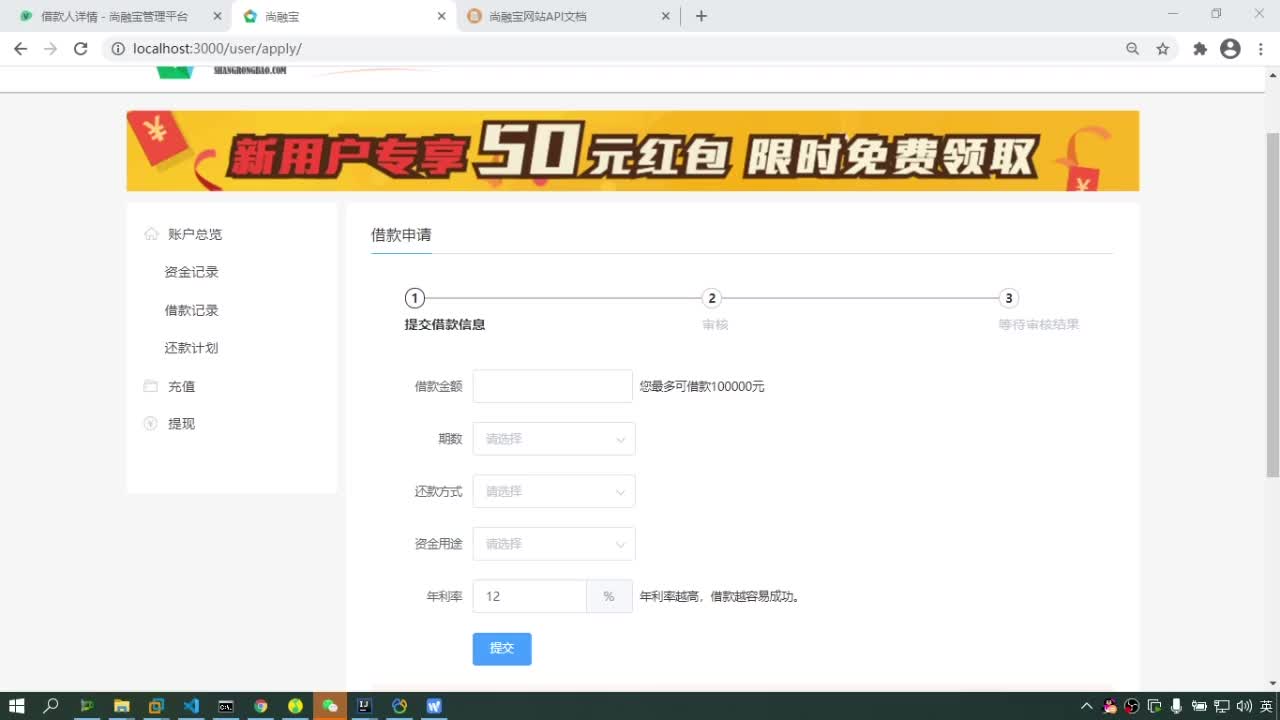Viewport: 1280px width, 720px height.
Task: Open IntelliJ IDEA from the taskbar
Action: [x=365, y=706]
